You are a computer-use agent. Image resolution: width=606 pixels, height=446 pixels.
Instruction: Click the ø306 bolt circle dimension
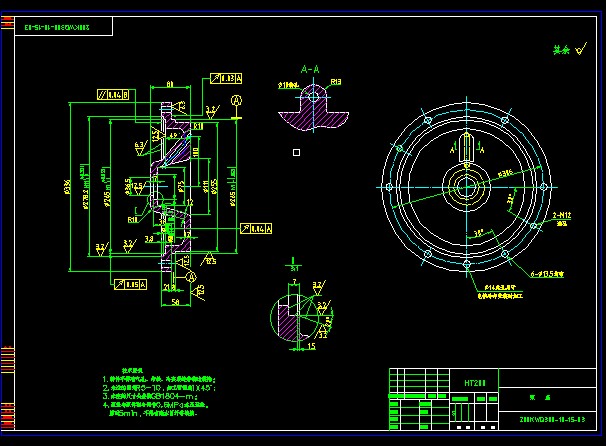[505, 173]
